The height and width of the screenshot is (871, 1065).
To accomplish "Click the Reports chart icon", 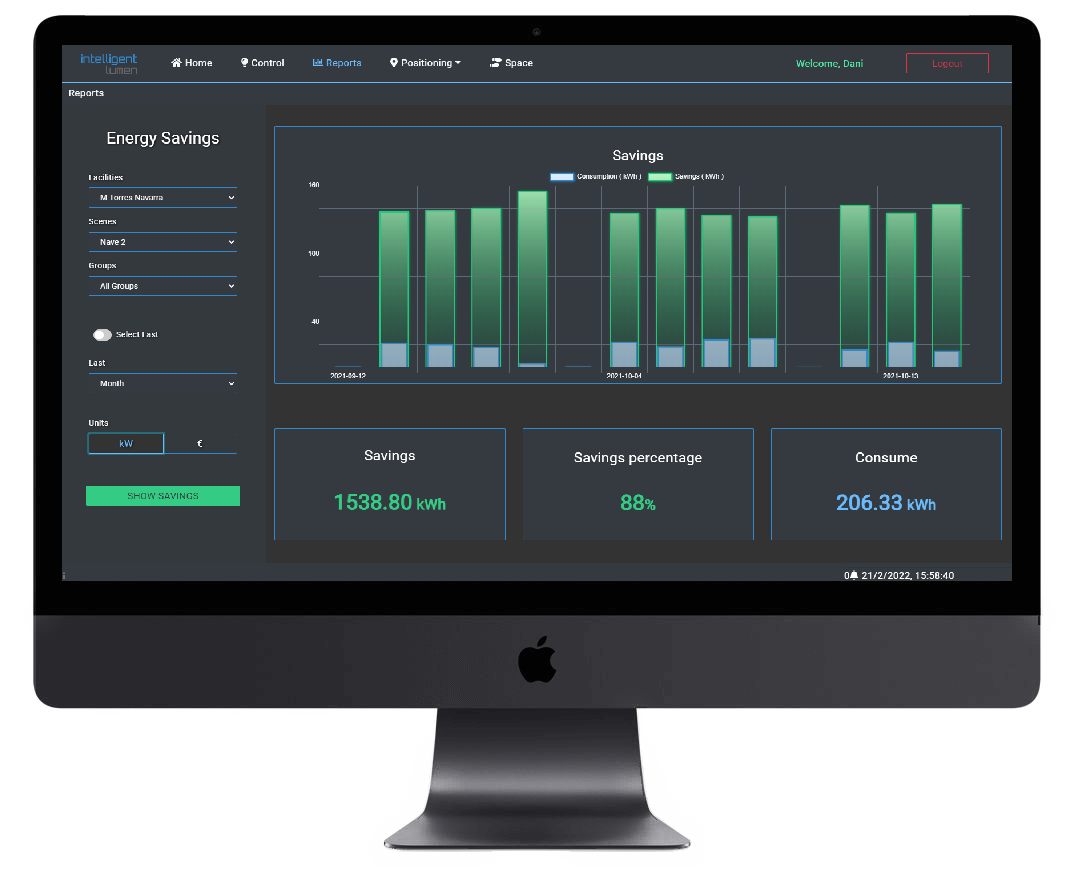I will pyautogui.click(x=317, y=63).
